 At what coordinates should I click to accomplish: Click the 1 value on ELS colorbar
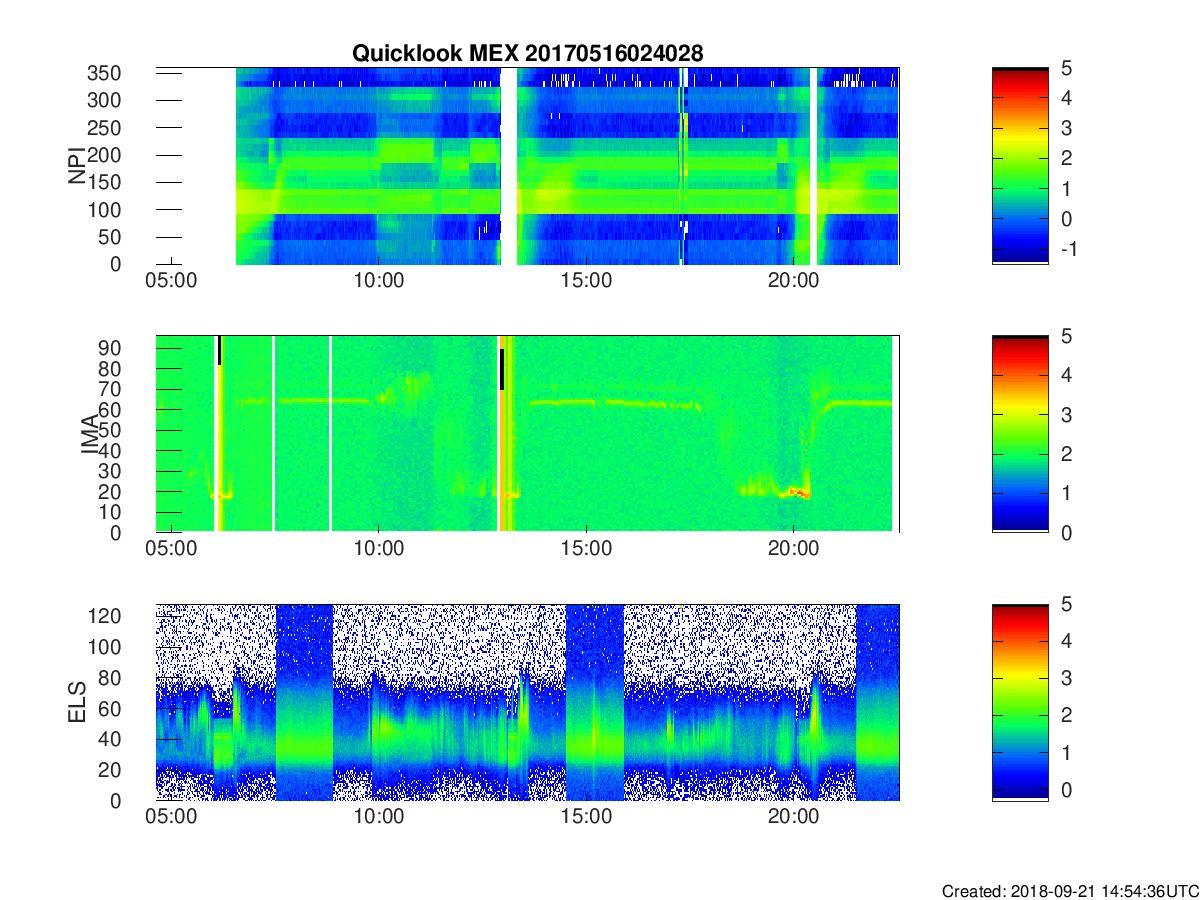1065,752
